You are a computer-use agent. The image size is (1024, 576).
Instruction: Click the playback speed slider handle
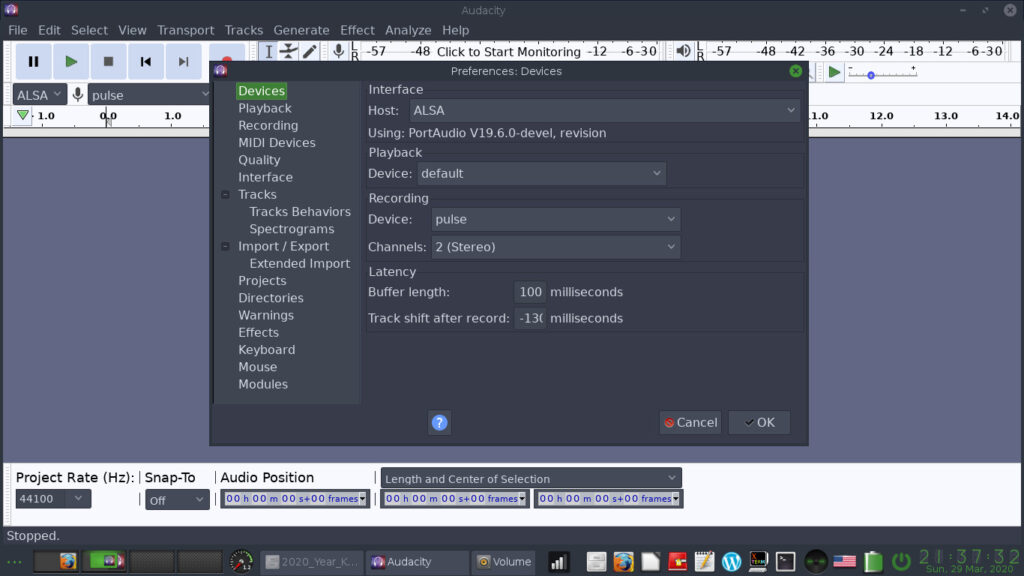click(871, 76)
